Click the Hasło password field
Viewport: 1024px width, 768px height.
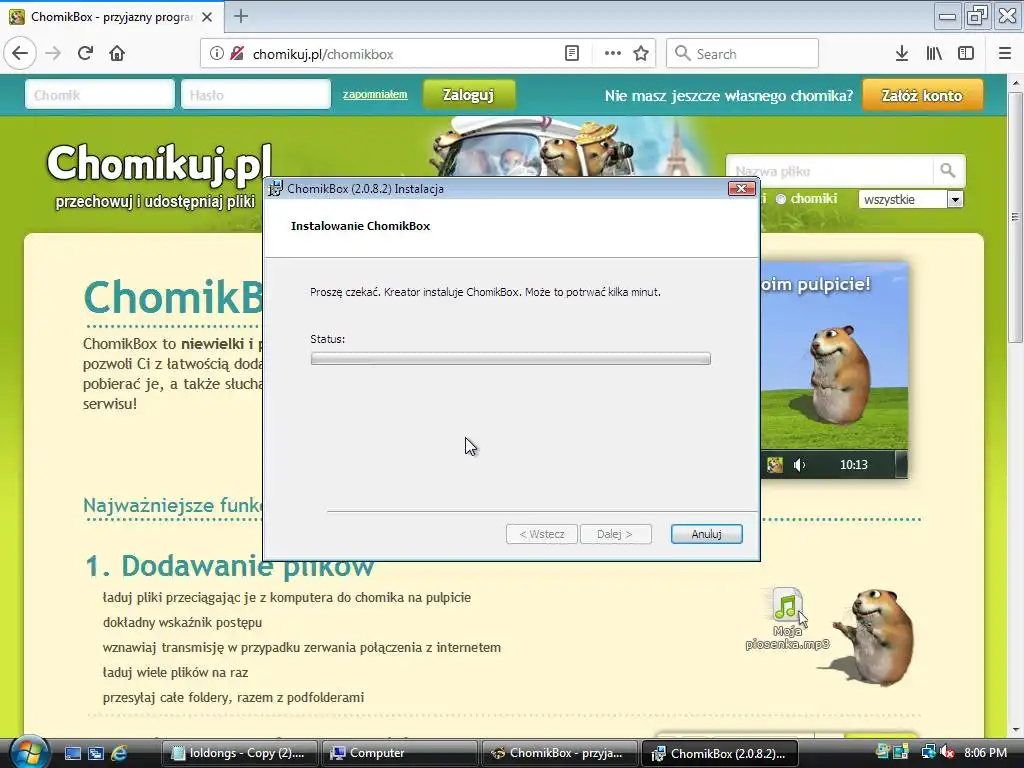click(x=256, y=95)
